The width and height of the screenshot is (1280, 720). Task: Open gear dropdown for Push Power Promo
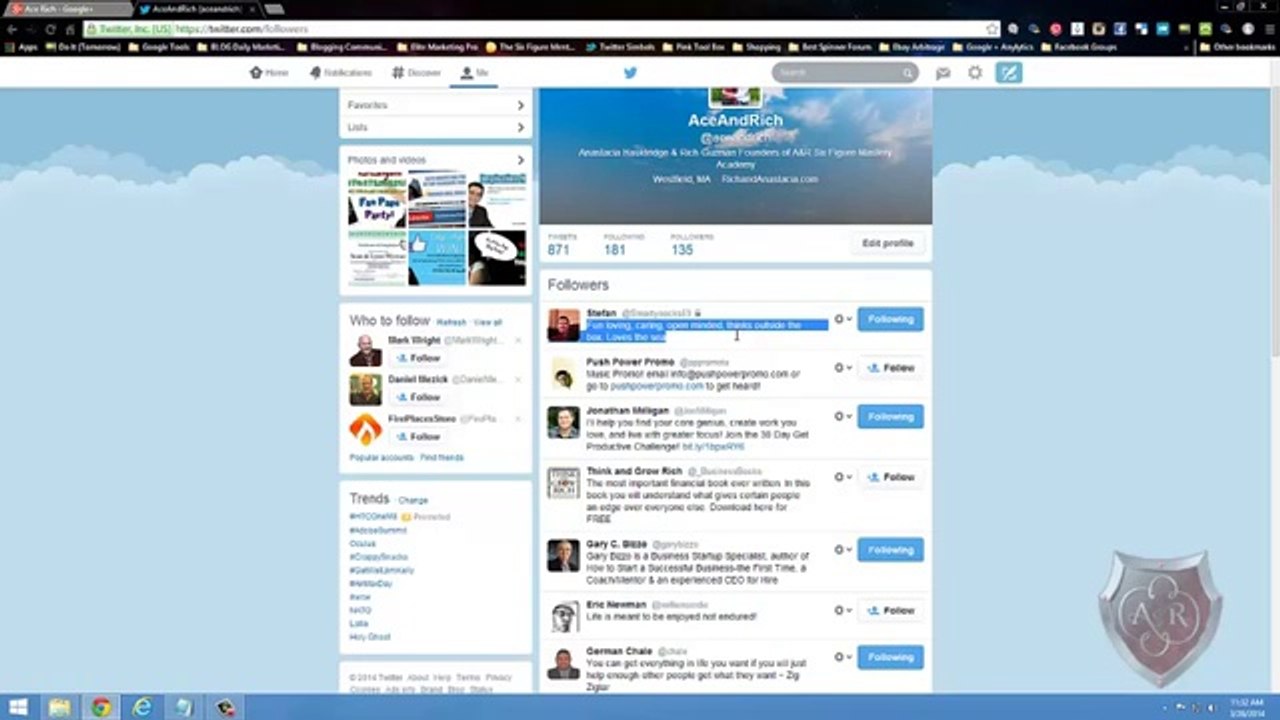coord(843,368)
